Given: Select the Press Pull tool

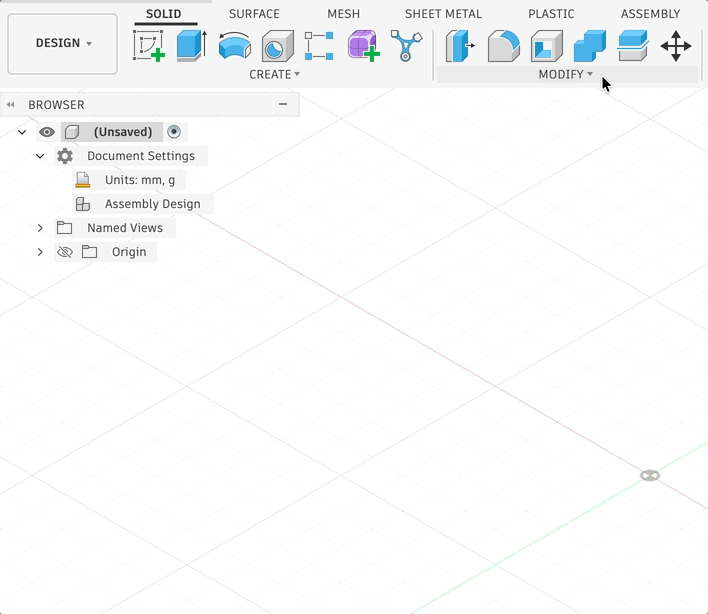Looking at the screenshot, I should point(460,46).
